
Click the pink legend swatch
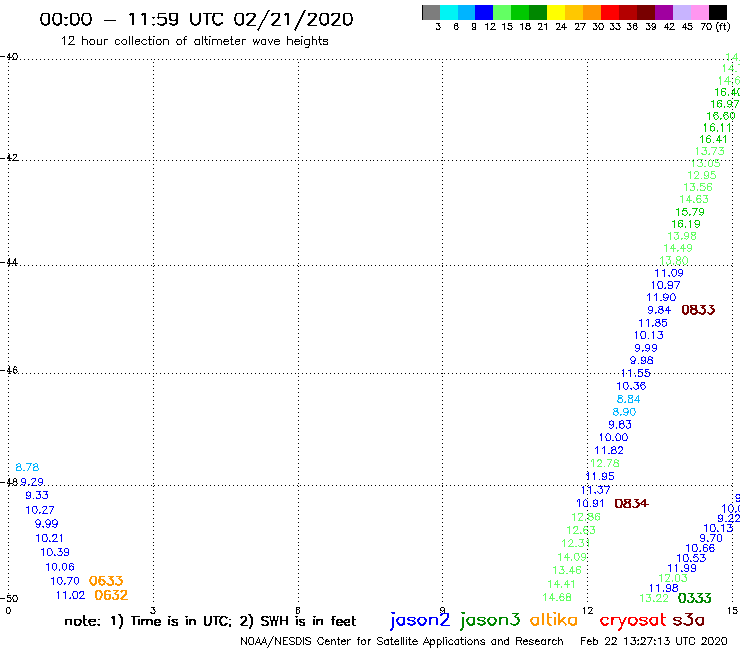tap(699, 12)
